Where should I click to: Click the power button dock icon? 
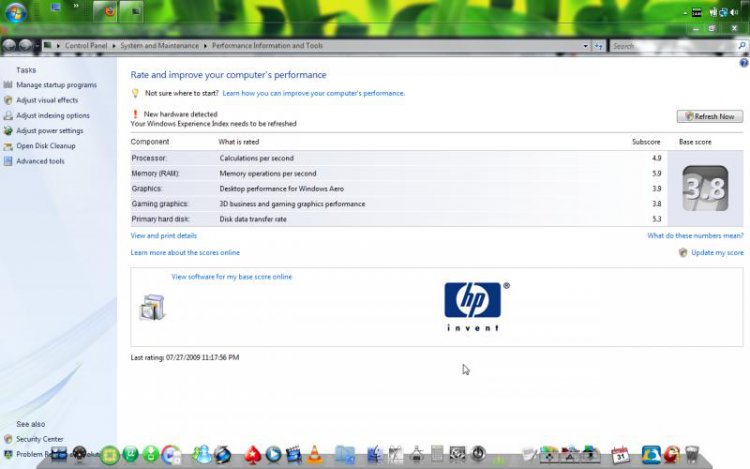[x=478, y=453]
